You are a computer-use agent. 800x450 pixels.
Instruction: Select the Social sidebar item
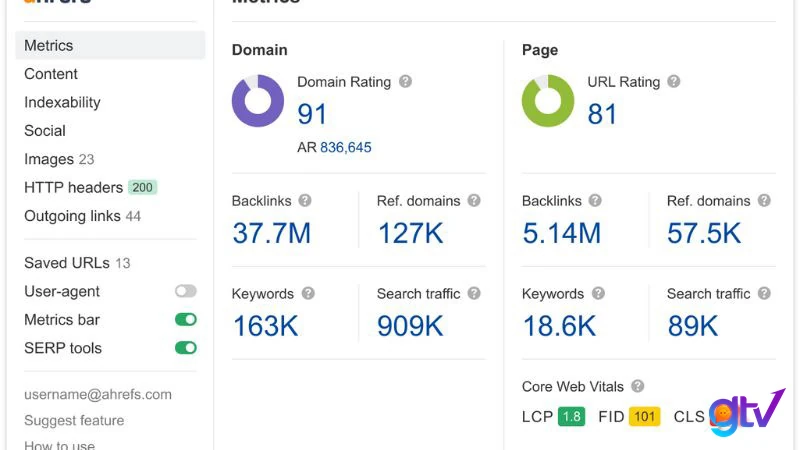[45, 131]
